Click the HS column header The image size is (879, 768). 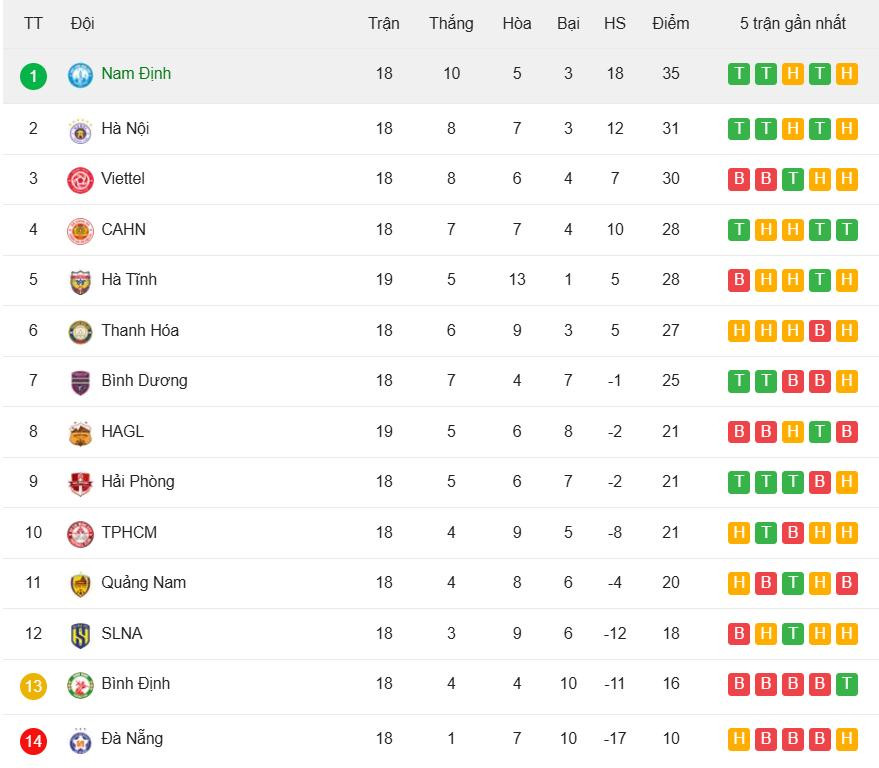pyautogui.click(x=615, y=23)
